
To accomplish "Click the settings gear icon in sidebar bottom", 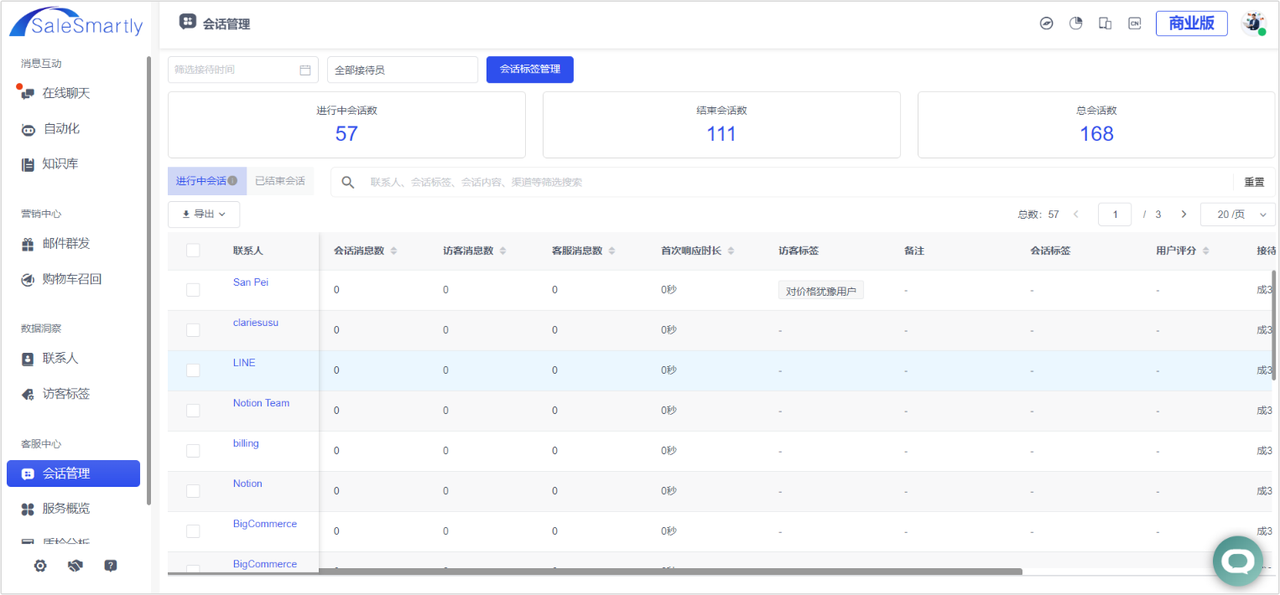I will click(x=40, y=565).
